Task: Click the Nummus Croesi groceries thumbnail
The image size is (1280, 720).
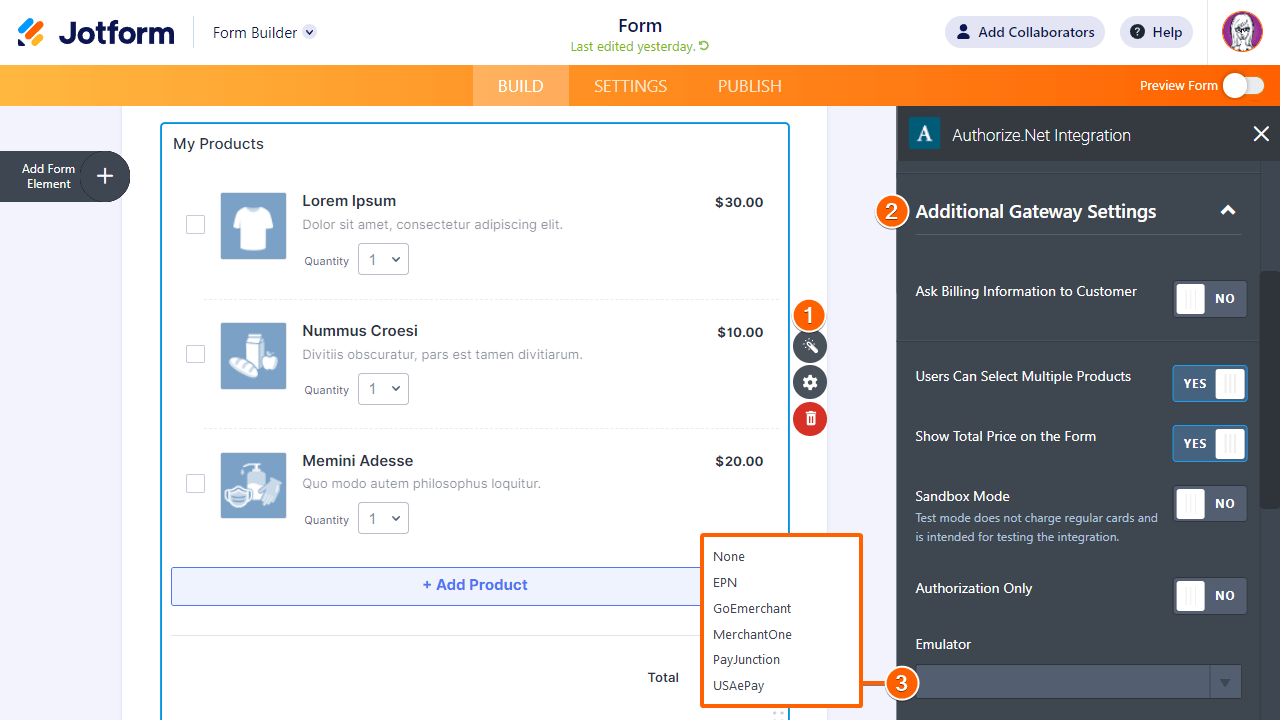Action: pos(253,356)
